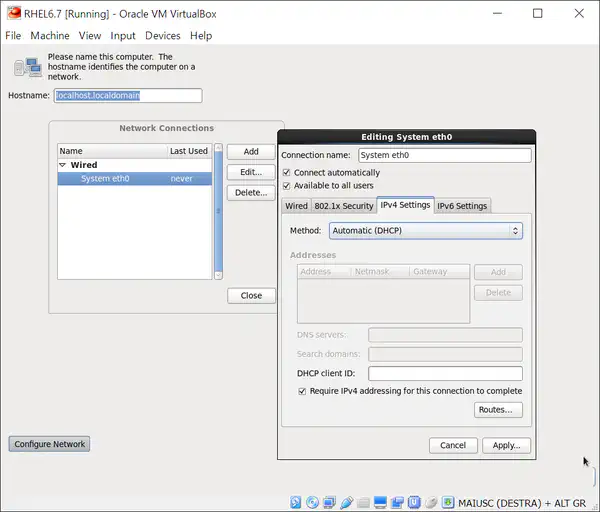Viewport: 600px width, 512px height.
Task: Click the mouse integration status icon
Action: (x=429, y=502)
